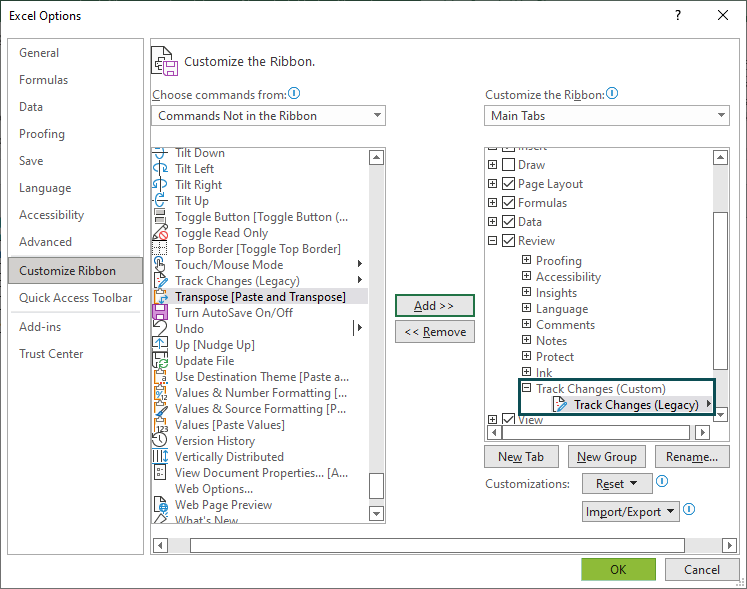The width and height of the screenshot is (747, 589).
Task: Click info icon next to Choose commands from
Action: tap(294, 93)
